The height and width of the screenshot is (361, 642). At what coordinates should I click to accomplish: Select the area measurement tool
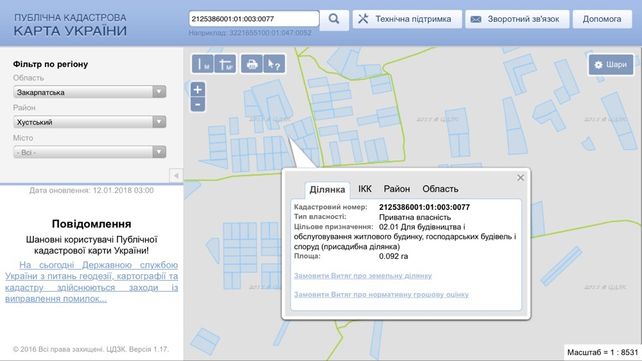click(225, 64)
